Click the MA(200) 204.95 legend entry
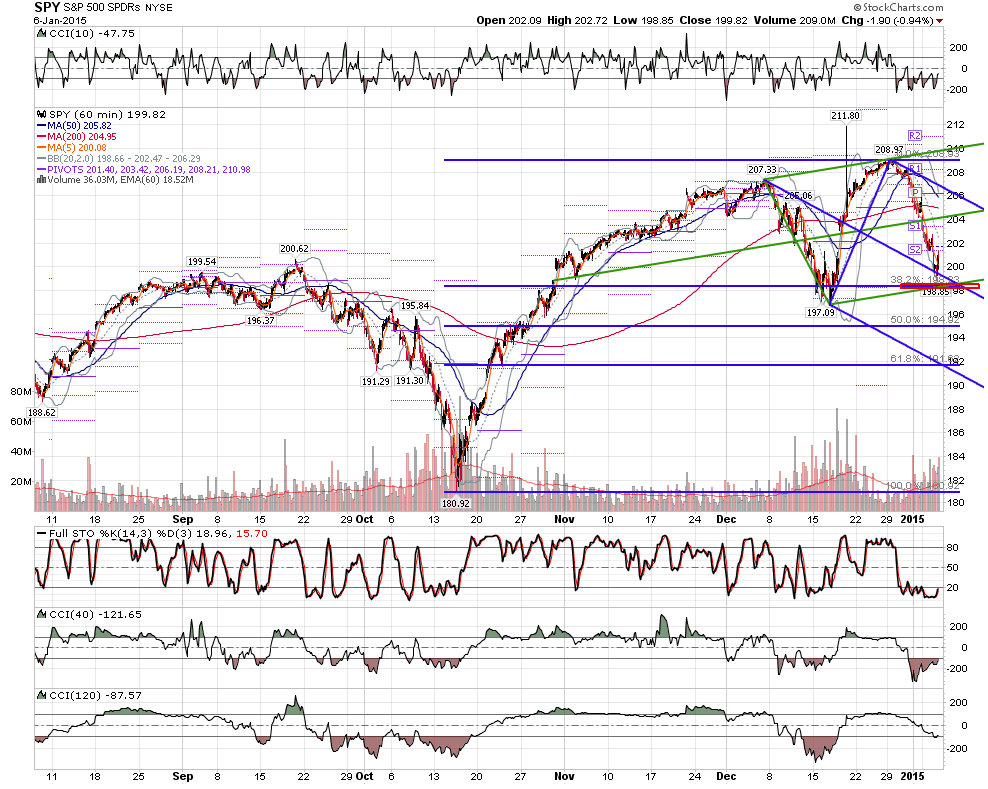The width and height of the screenshot is (988, 789). (77, 137)
